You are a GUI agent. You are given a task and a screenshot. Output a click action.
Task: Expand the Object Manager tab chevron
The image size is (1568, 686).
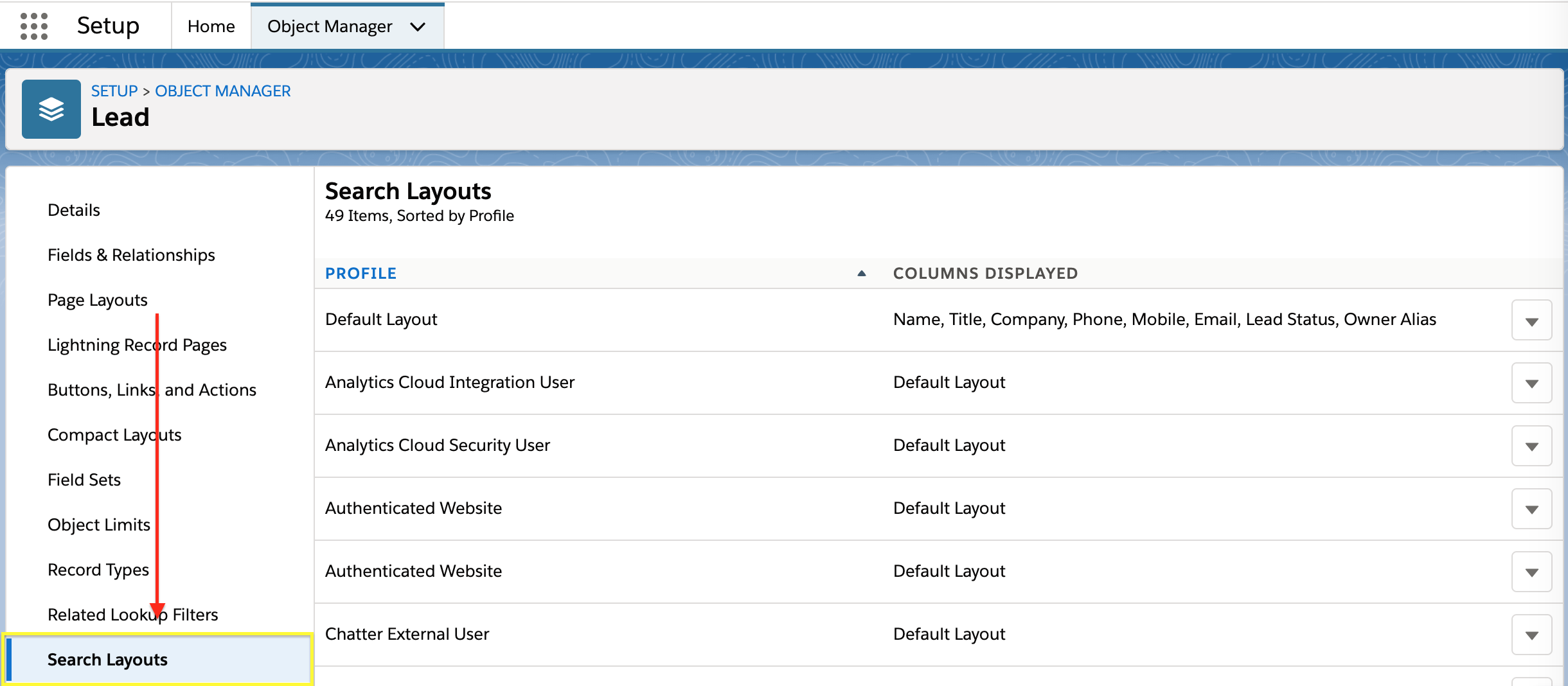(x=418, y=27)
